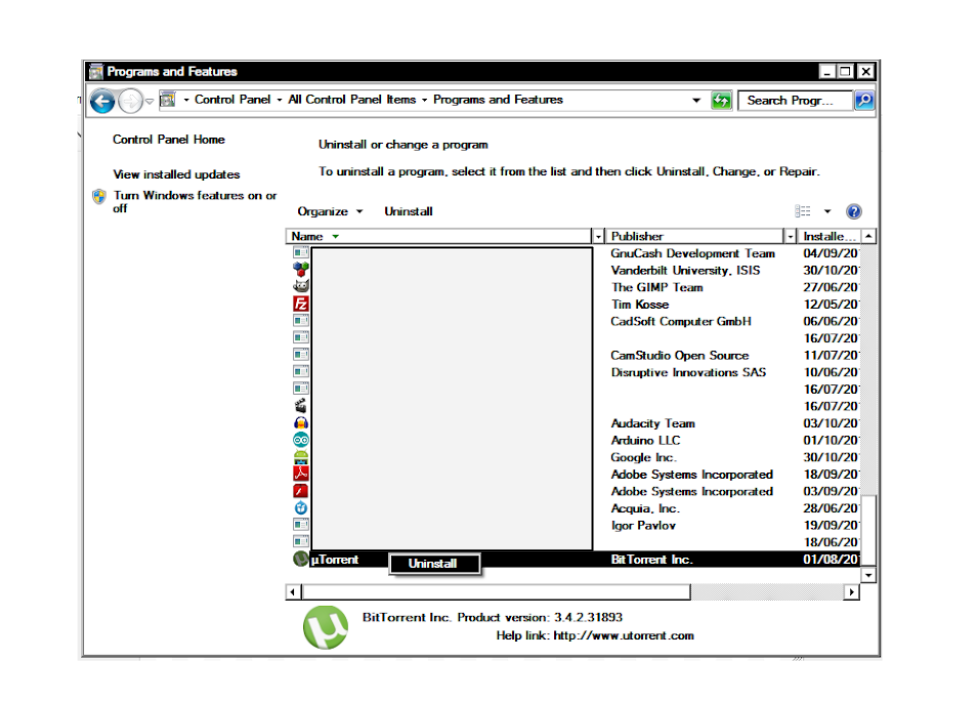Expand the arrow after All Control Panel Items
This screenshot has height=720, width=960.
pos(424,100)
